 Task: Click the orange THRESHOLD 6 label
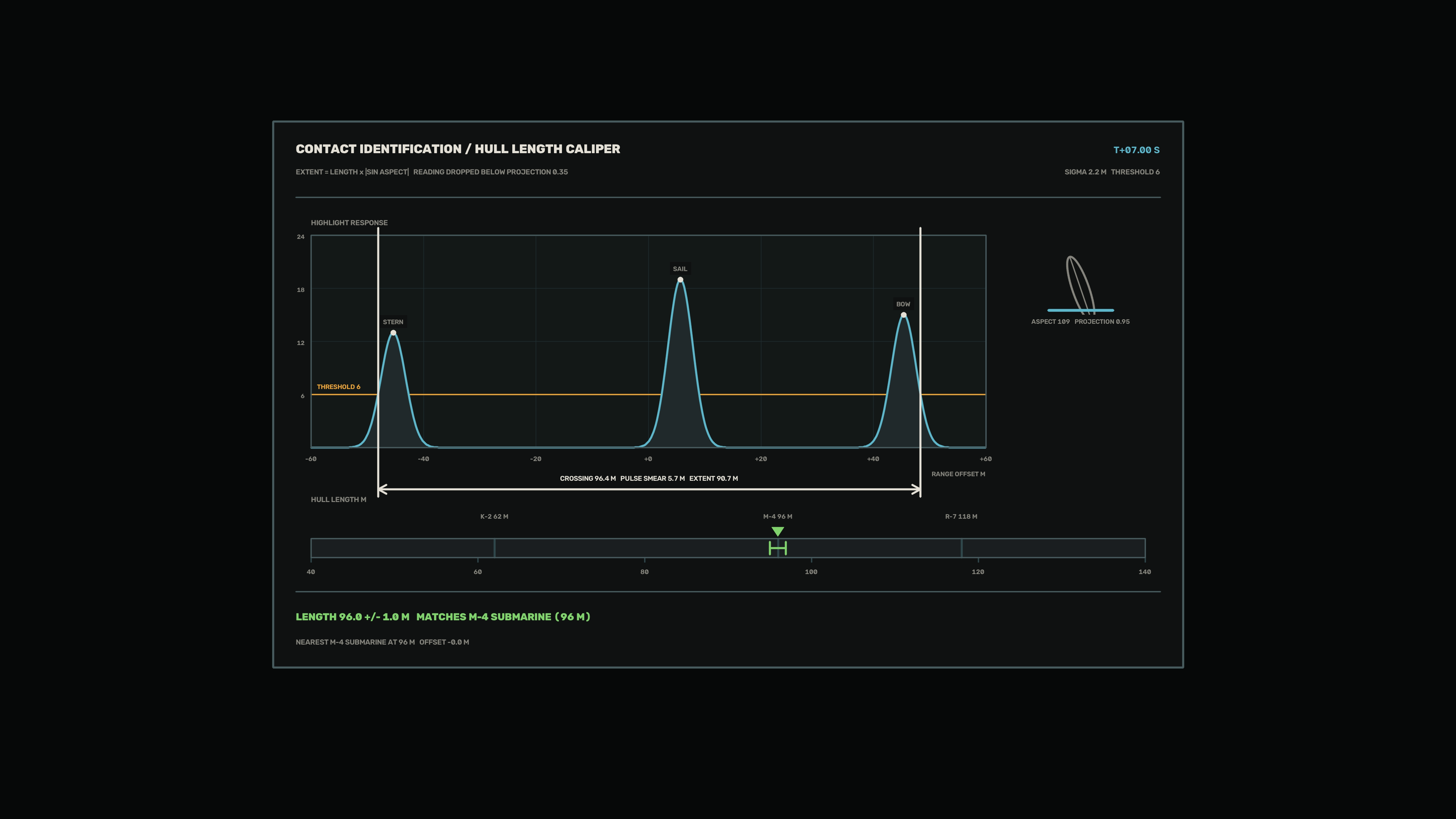pyautogui.click(x=339, y=387)
